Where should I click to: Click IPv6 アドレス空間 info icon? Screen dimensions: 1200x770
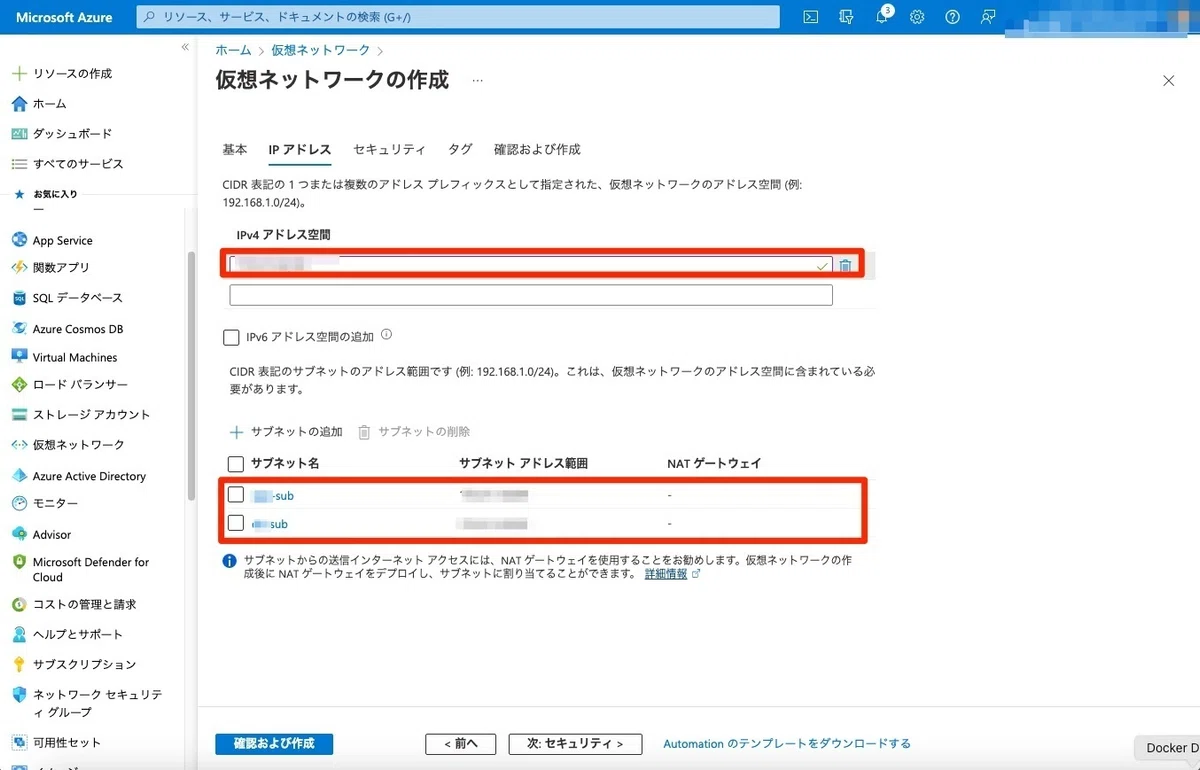coord(386,336)
